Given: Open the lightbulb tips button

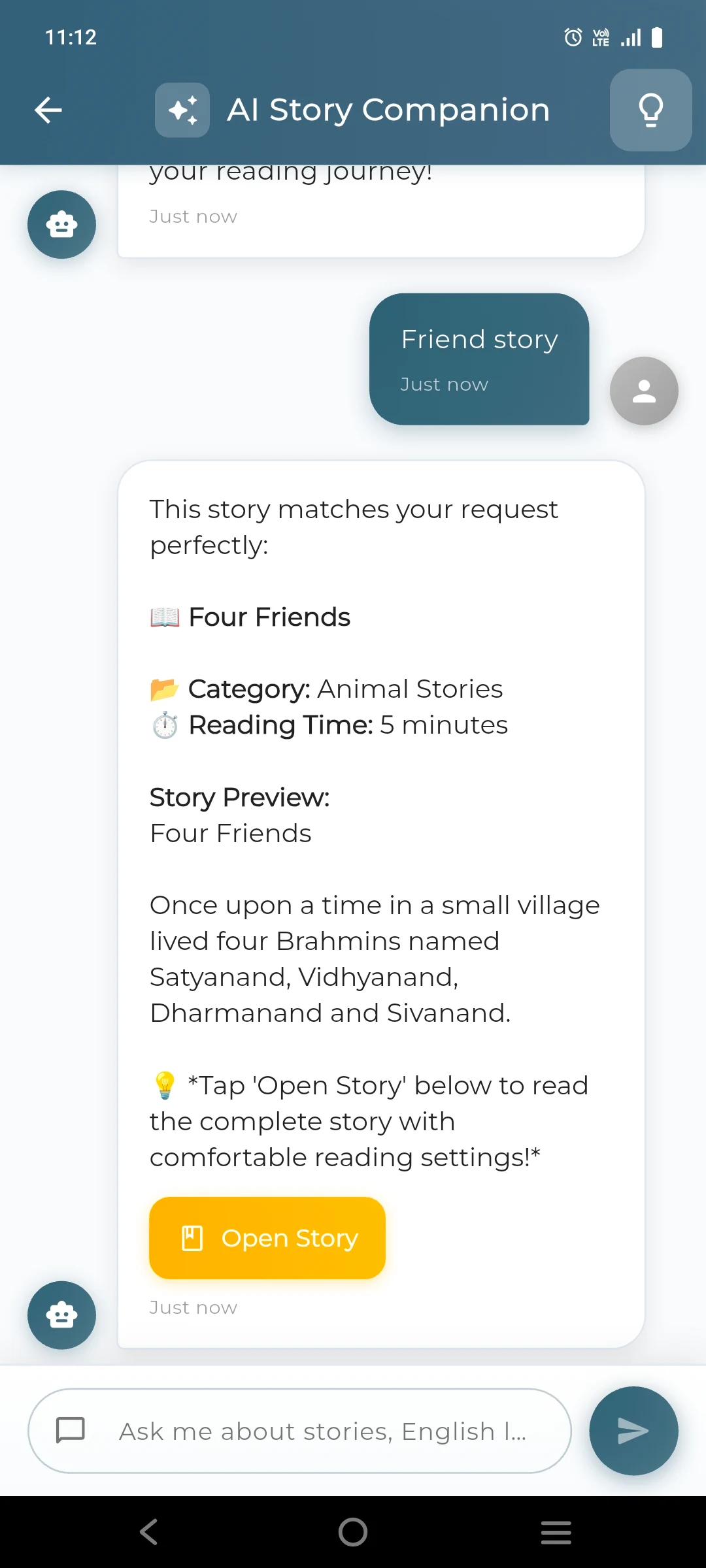Looking at the screenshot, I should (650, 110).
